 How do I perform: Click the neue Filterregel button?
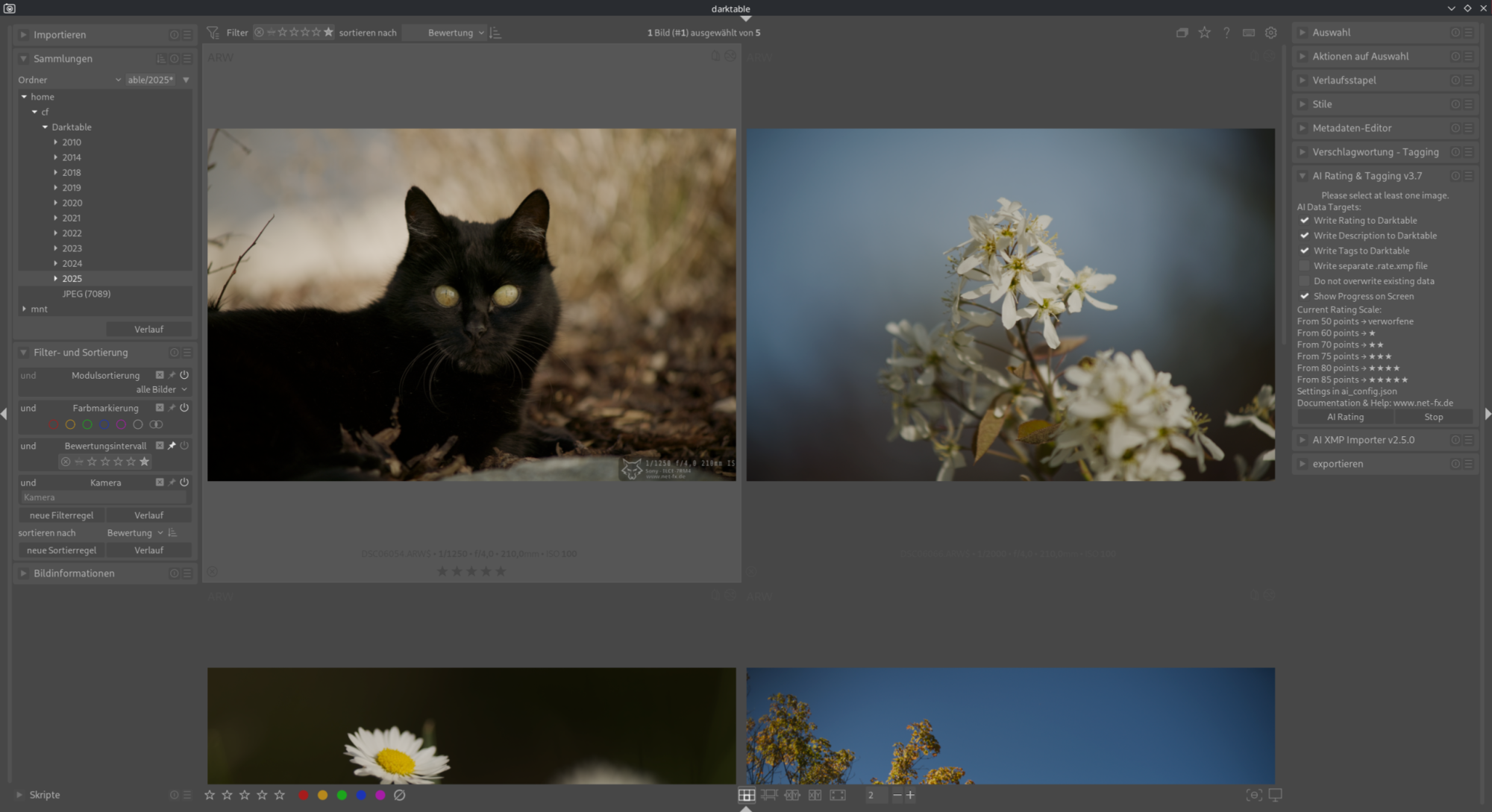pyautogui.click(x=61, y=515)
